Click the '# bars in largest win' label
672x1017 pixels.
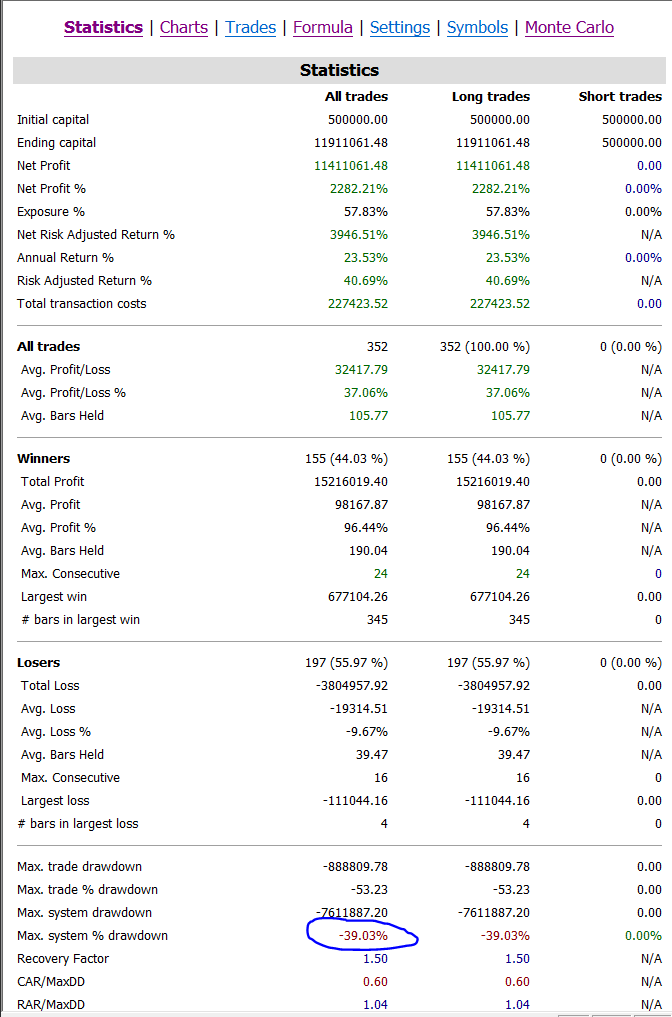(80, 620)
